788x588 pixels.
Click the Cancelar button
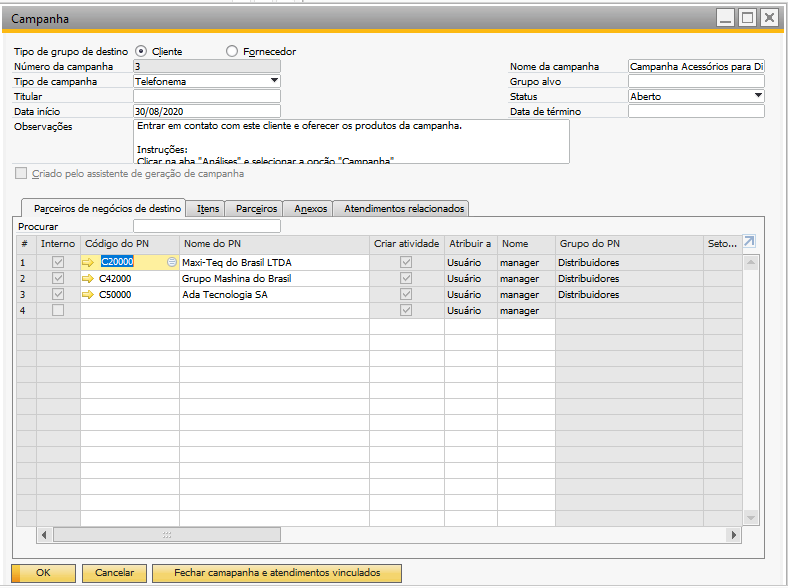click(115, 573)
